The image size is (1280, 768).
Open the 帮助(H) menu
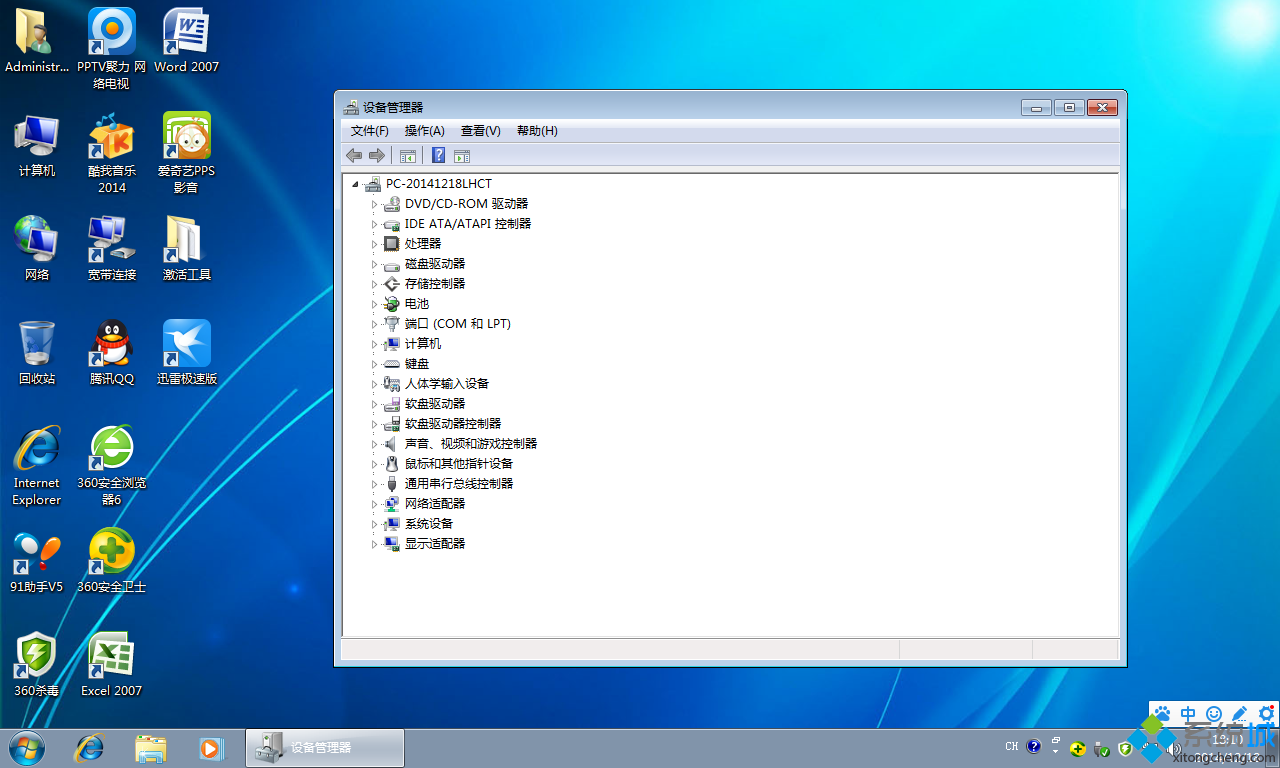[537, 131]
